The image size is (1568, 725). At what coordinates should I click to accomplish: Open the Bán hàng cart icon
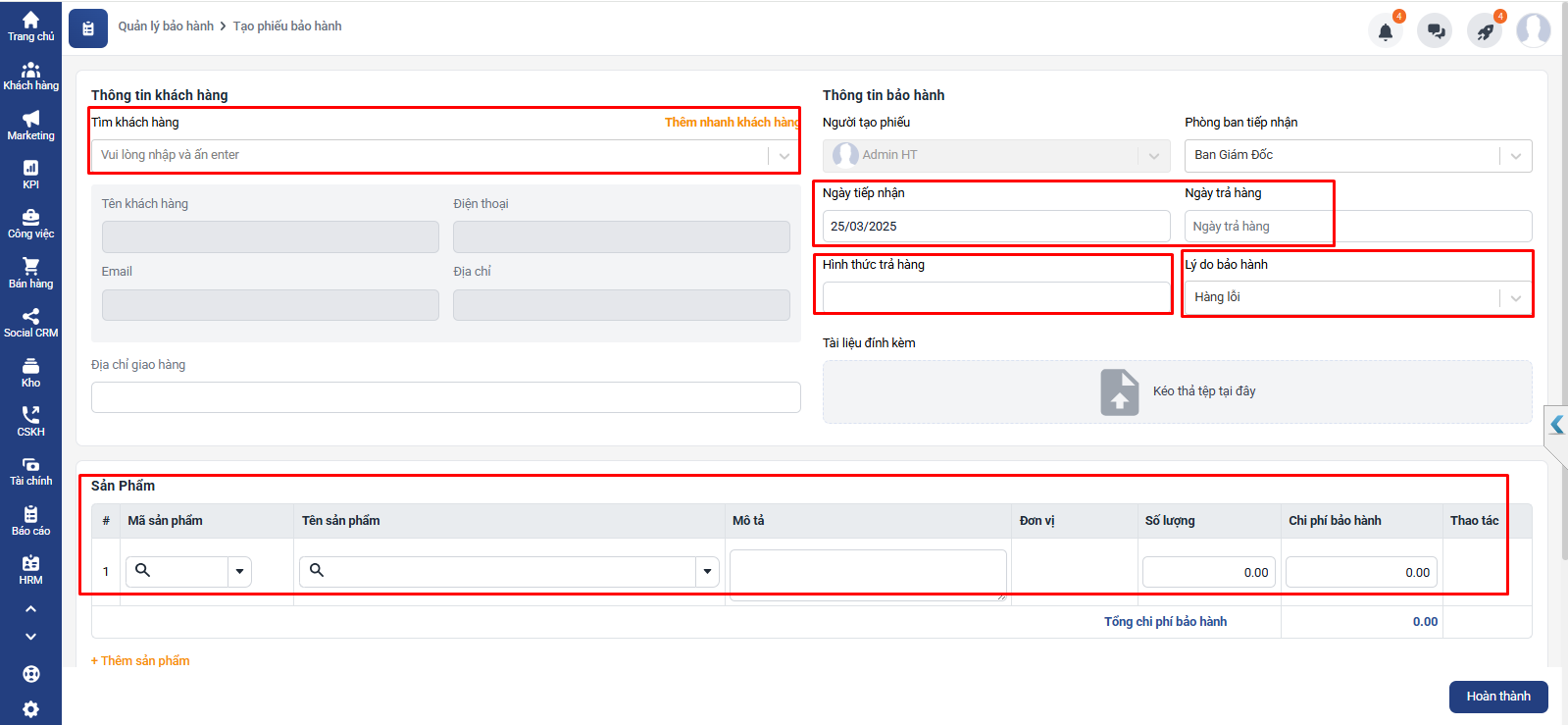click(30, 273)
